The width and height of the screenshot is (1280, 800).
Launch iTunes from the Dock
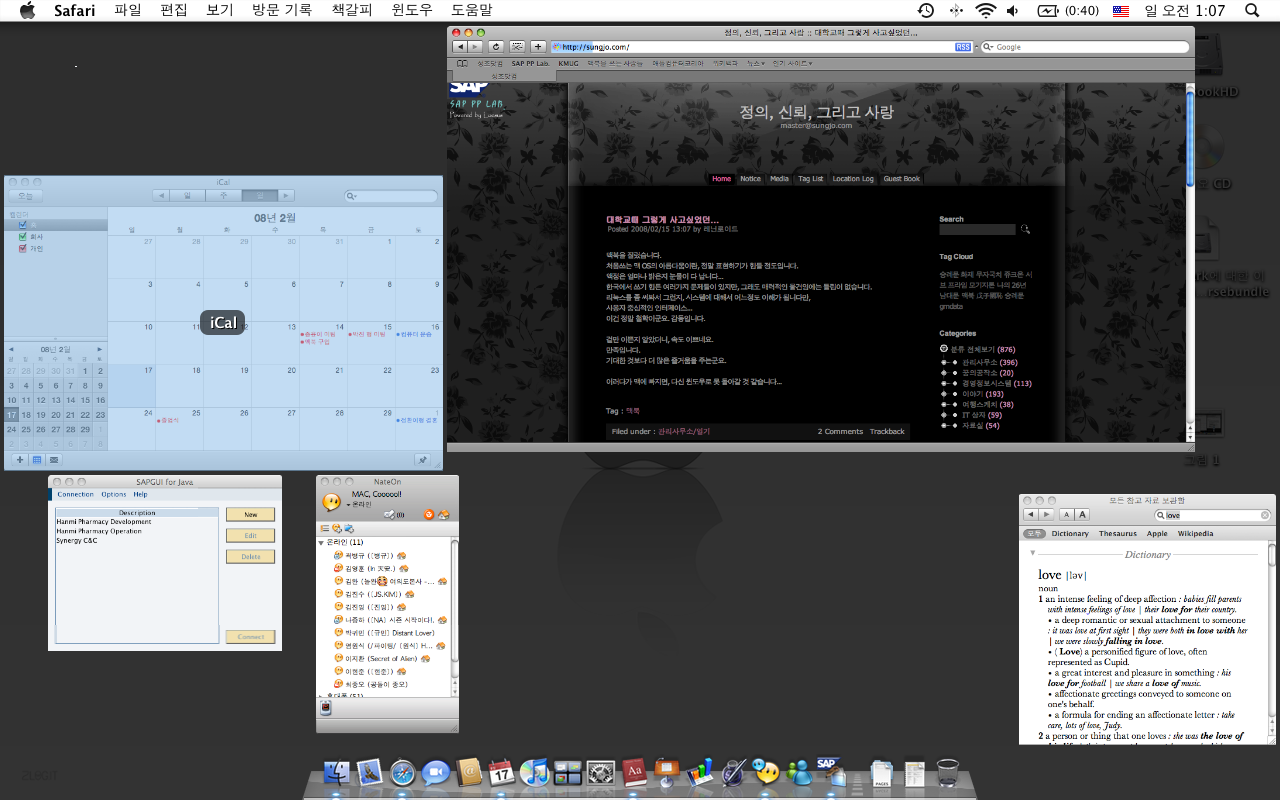coord(535,773)
